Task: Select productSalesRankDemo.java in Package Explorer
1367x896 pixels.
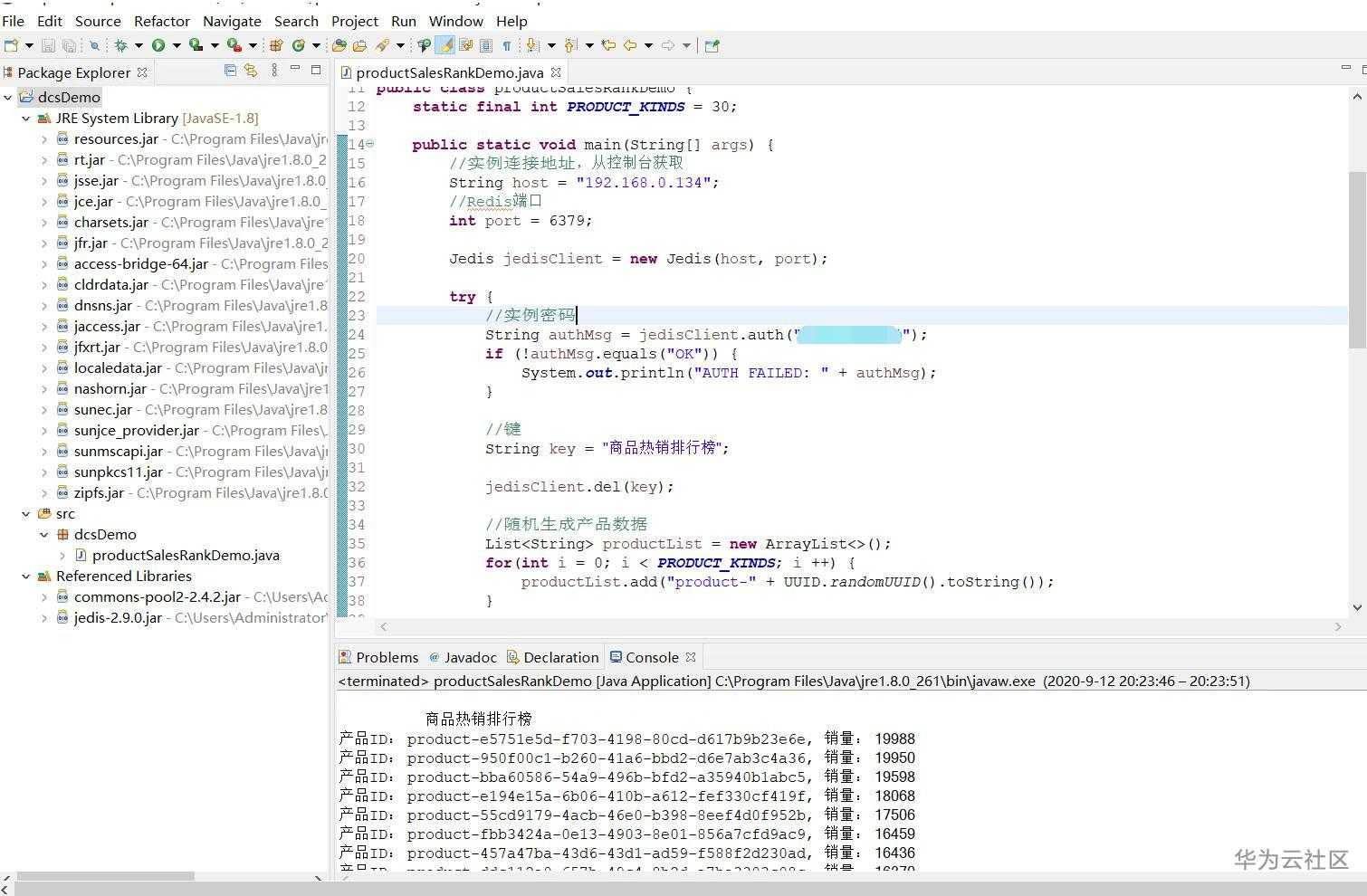Action: [x=185, y=556]
